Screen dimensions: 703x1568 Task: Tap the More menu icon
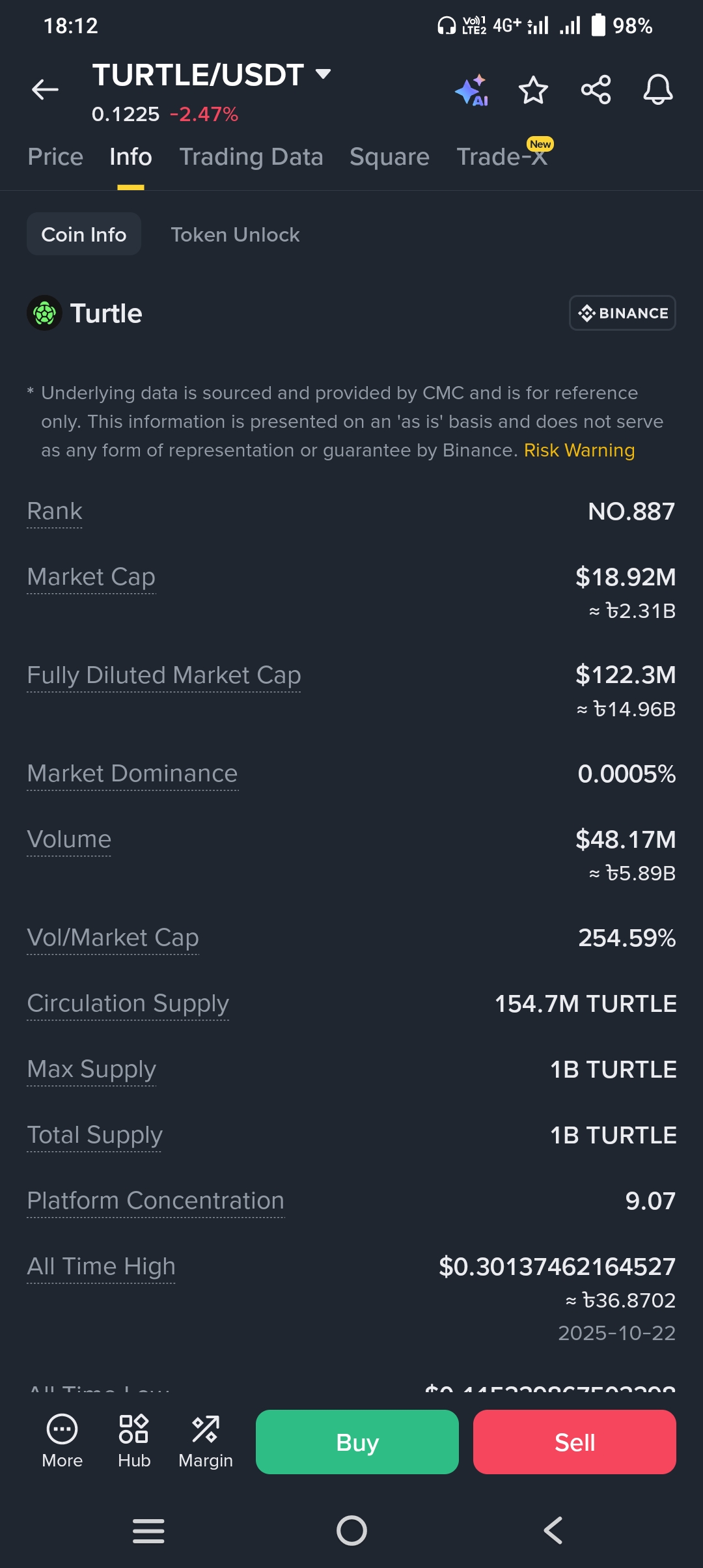click(x=62, y=1442)
